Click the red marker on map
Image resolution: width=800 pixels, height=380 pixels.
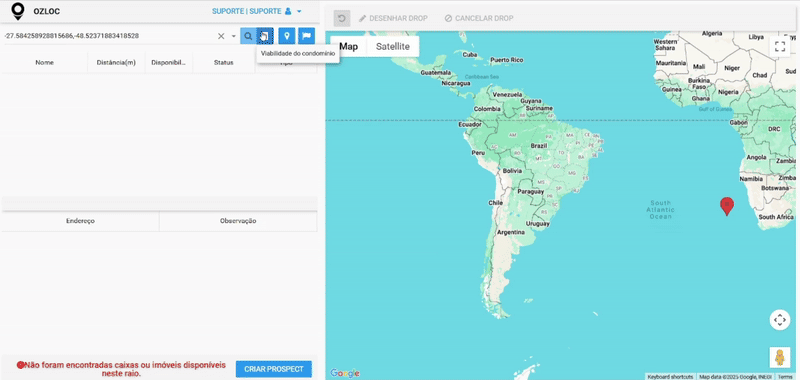pos(727,206)
